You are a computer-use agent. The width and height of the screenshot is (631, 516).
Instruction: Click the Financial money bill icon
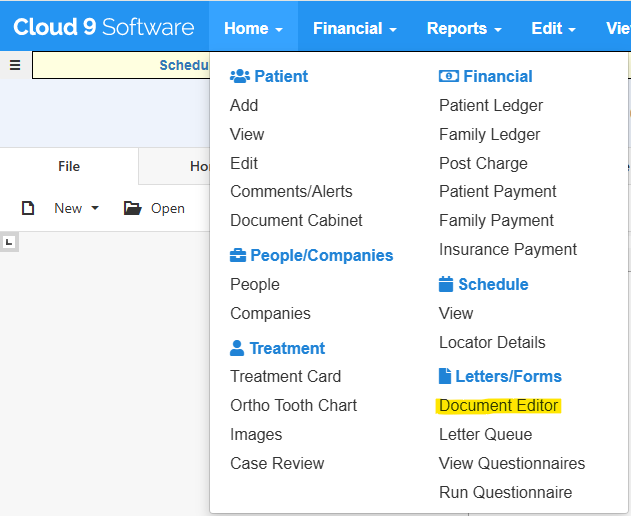tap(448, 76)
